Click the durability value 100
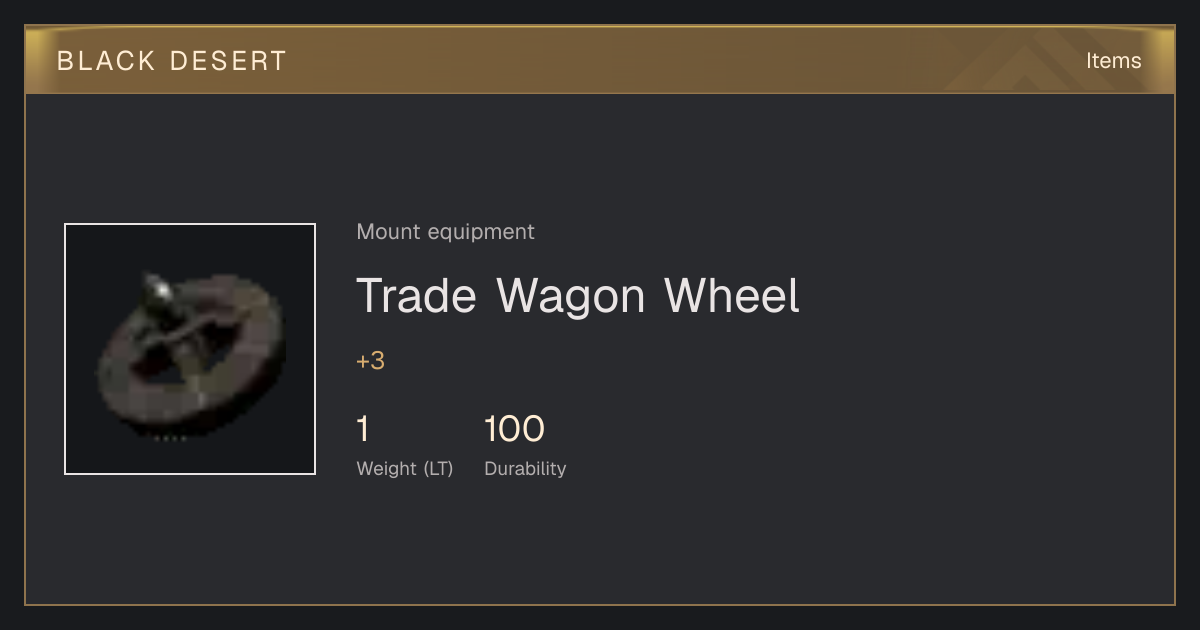 (x=514, y=429)
